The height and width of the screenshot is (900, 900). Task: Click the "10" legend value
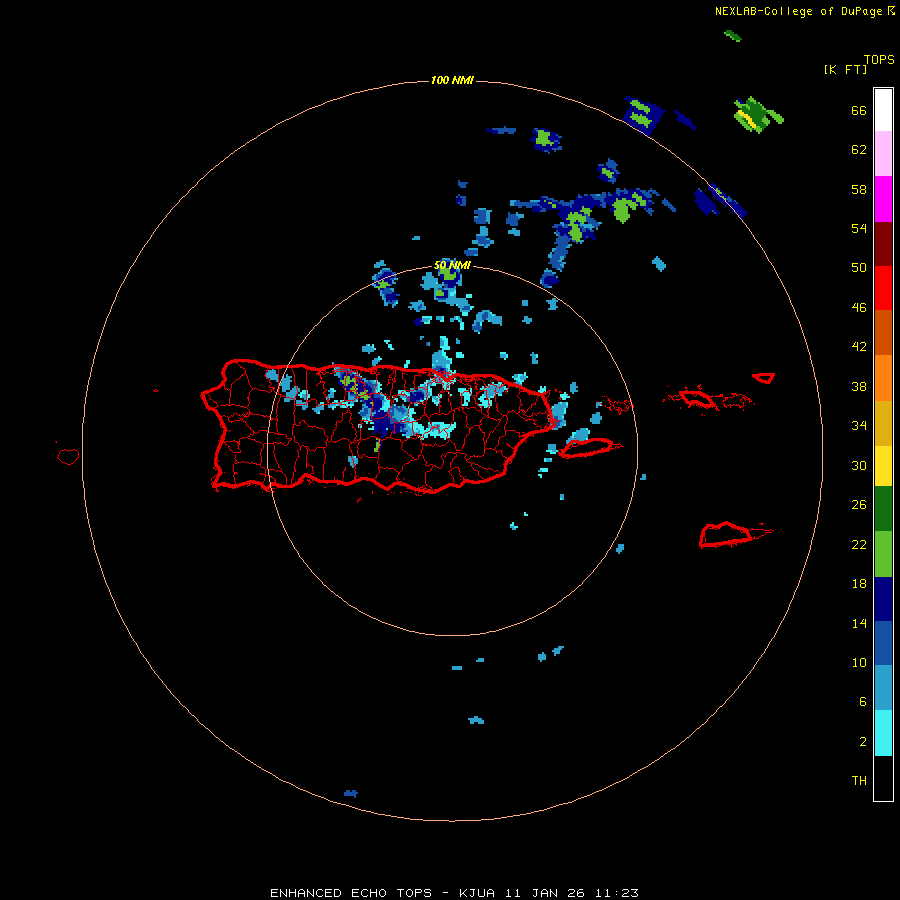859,663
